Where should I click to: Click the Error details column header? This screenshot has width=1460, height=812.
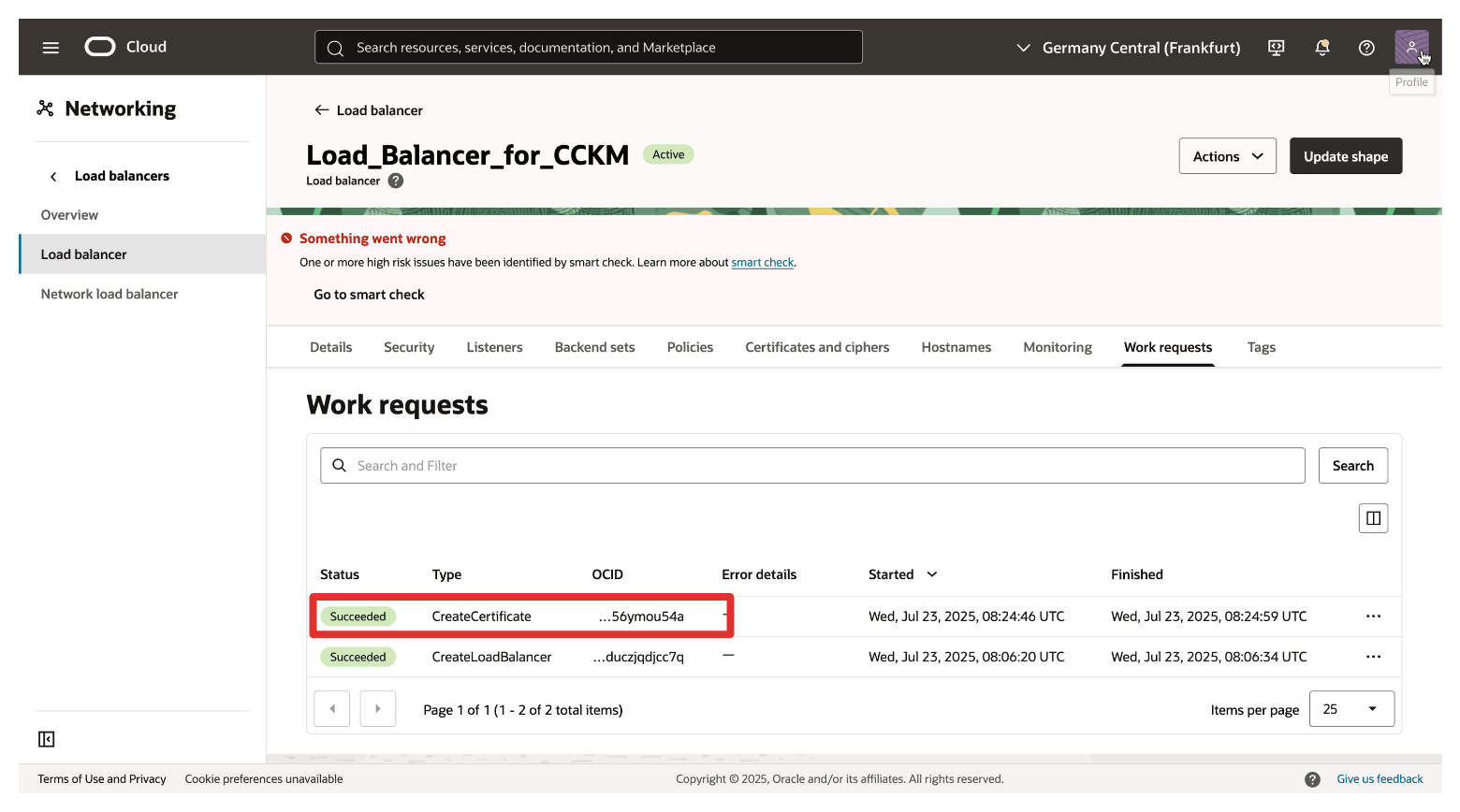[x=759, y=574]
